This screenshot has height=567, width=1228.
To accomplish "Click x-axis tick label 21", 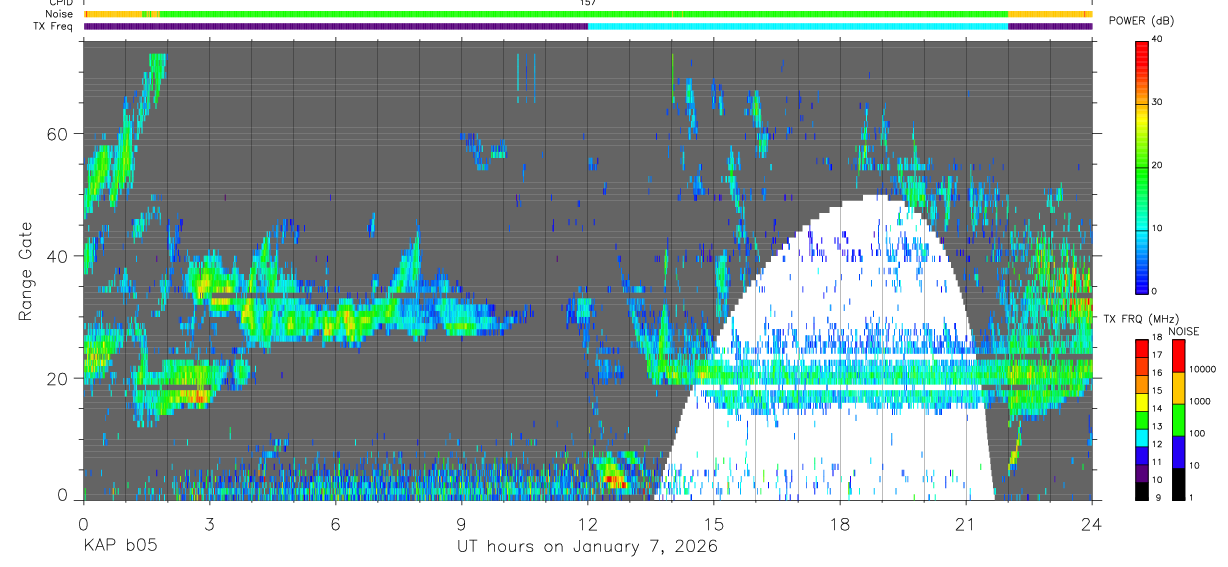I will 966,522.
